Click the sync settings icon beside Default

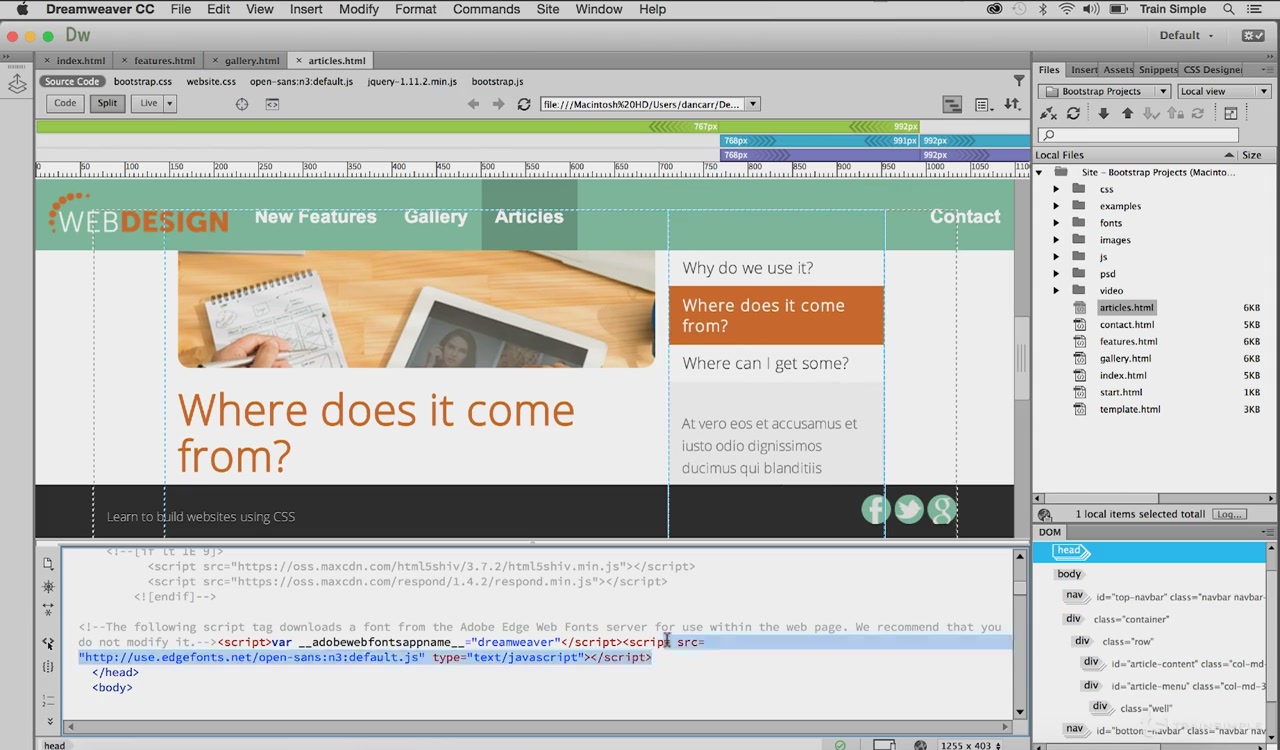coord(1253,35)
